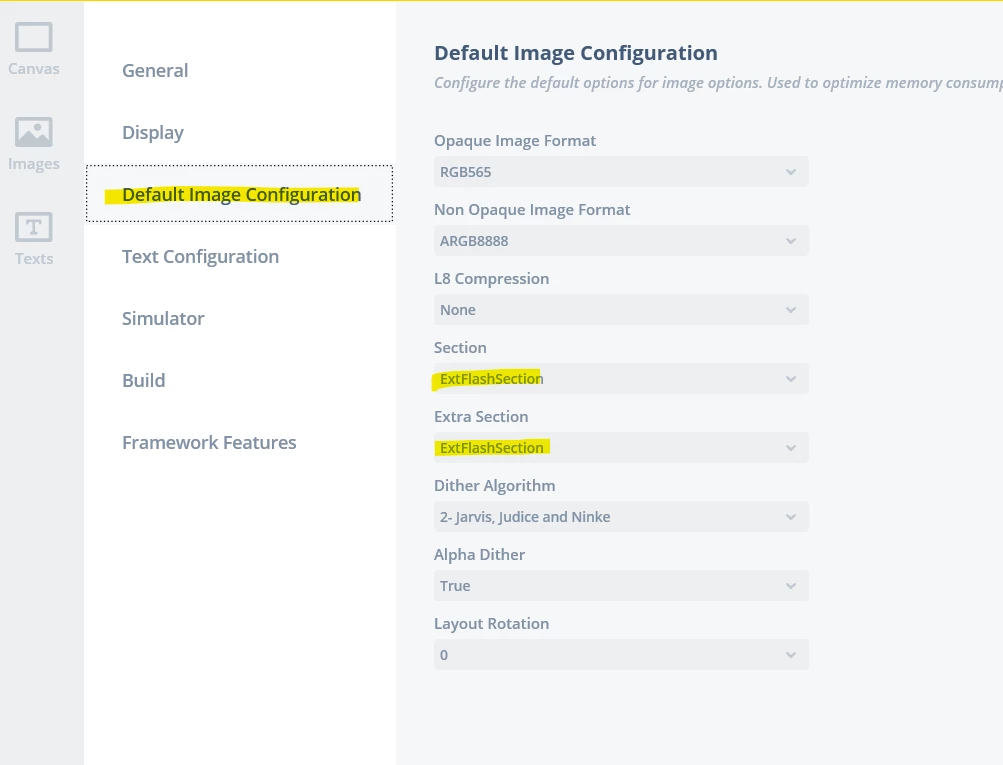Click the Default Image Configuration heading

(576, 53)
